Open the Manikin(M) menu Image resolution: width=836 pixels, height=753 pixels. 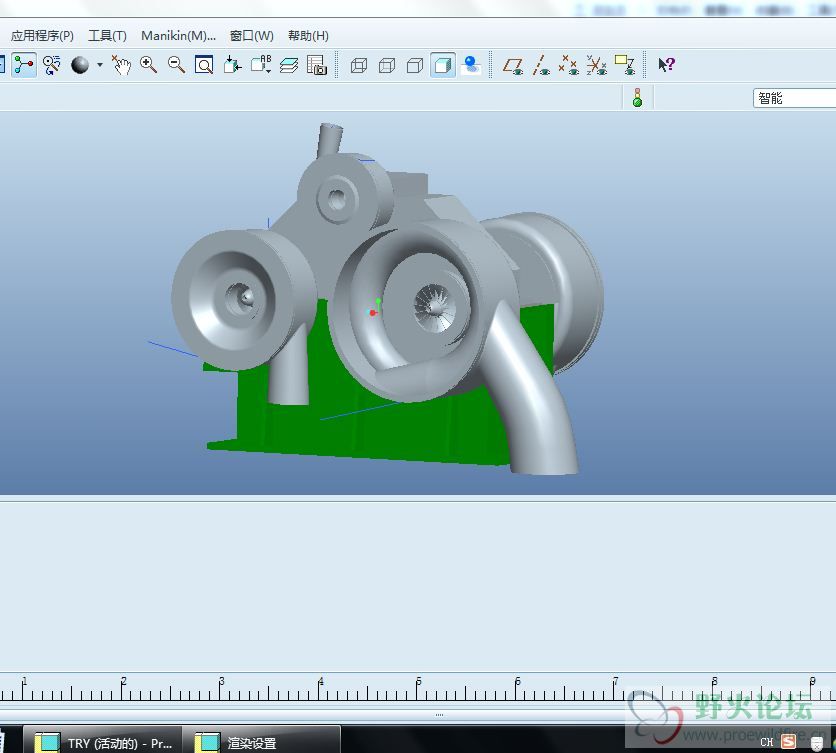[x=178, y=36]
